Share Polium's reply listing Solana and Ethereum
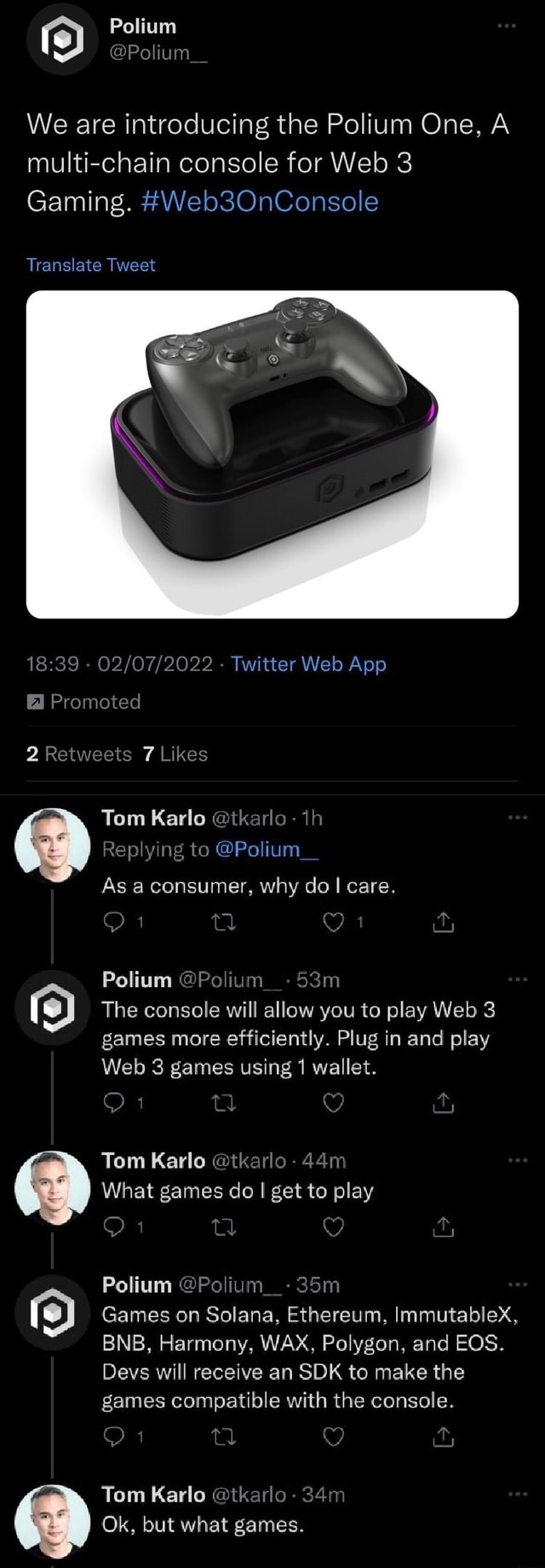This screenshot has width=545, height=1568. click(x=444, y=1438)
